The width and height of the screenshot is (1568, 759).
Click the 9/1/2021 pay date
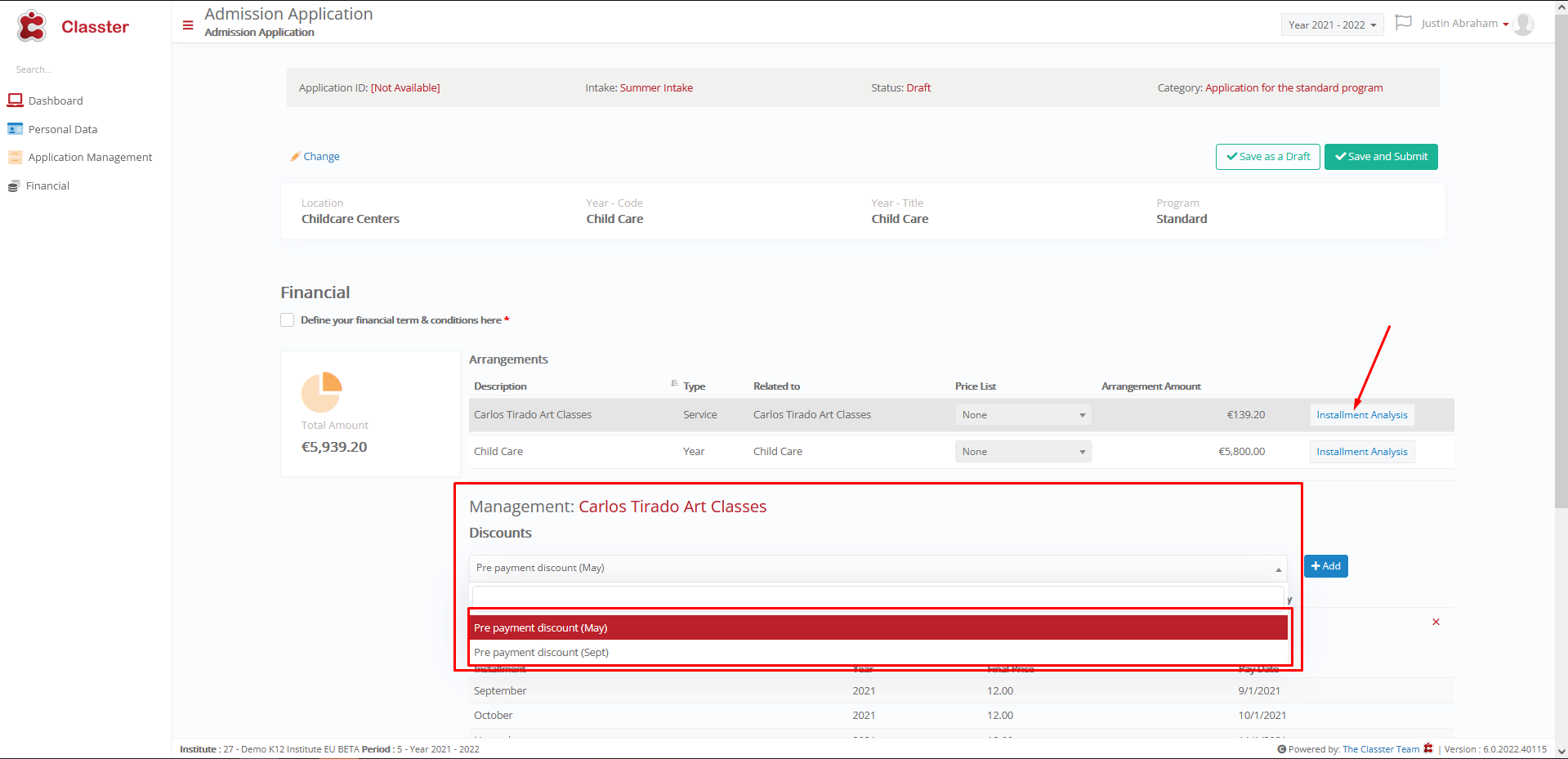click(1259, 691)
